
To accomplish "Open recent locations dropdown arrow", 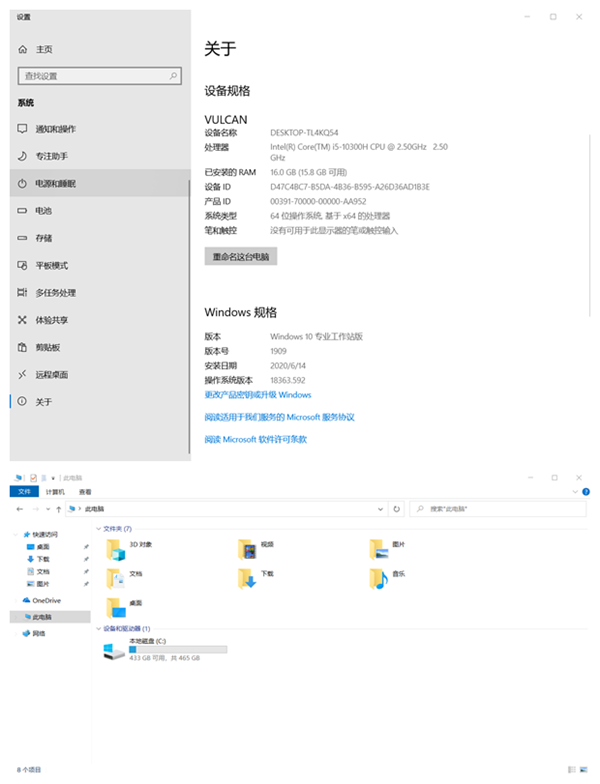I will click(48, 509).
